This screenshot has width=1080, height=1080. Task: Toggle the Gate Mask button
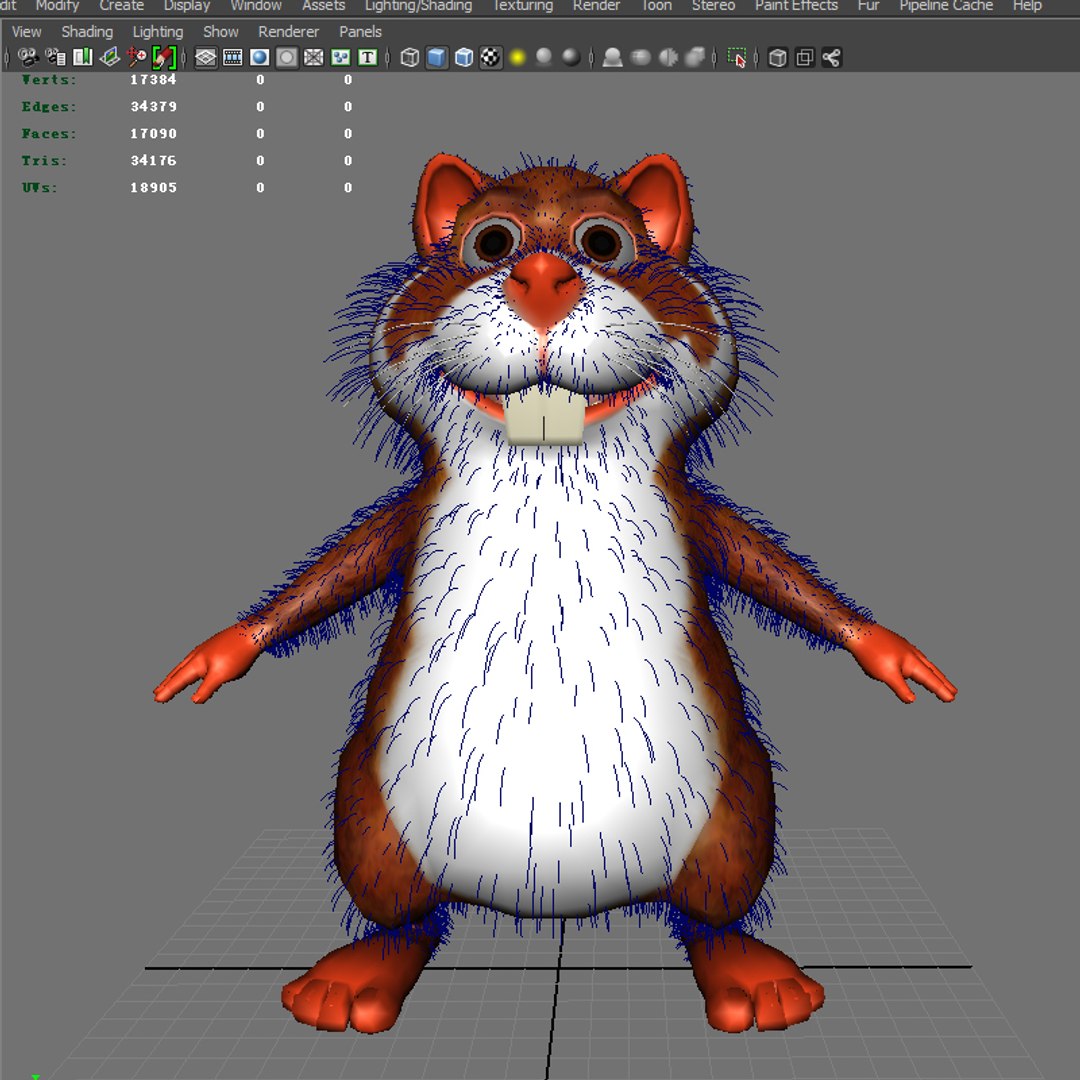287,57
